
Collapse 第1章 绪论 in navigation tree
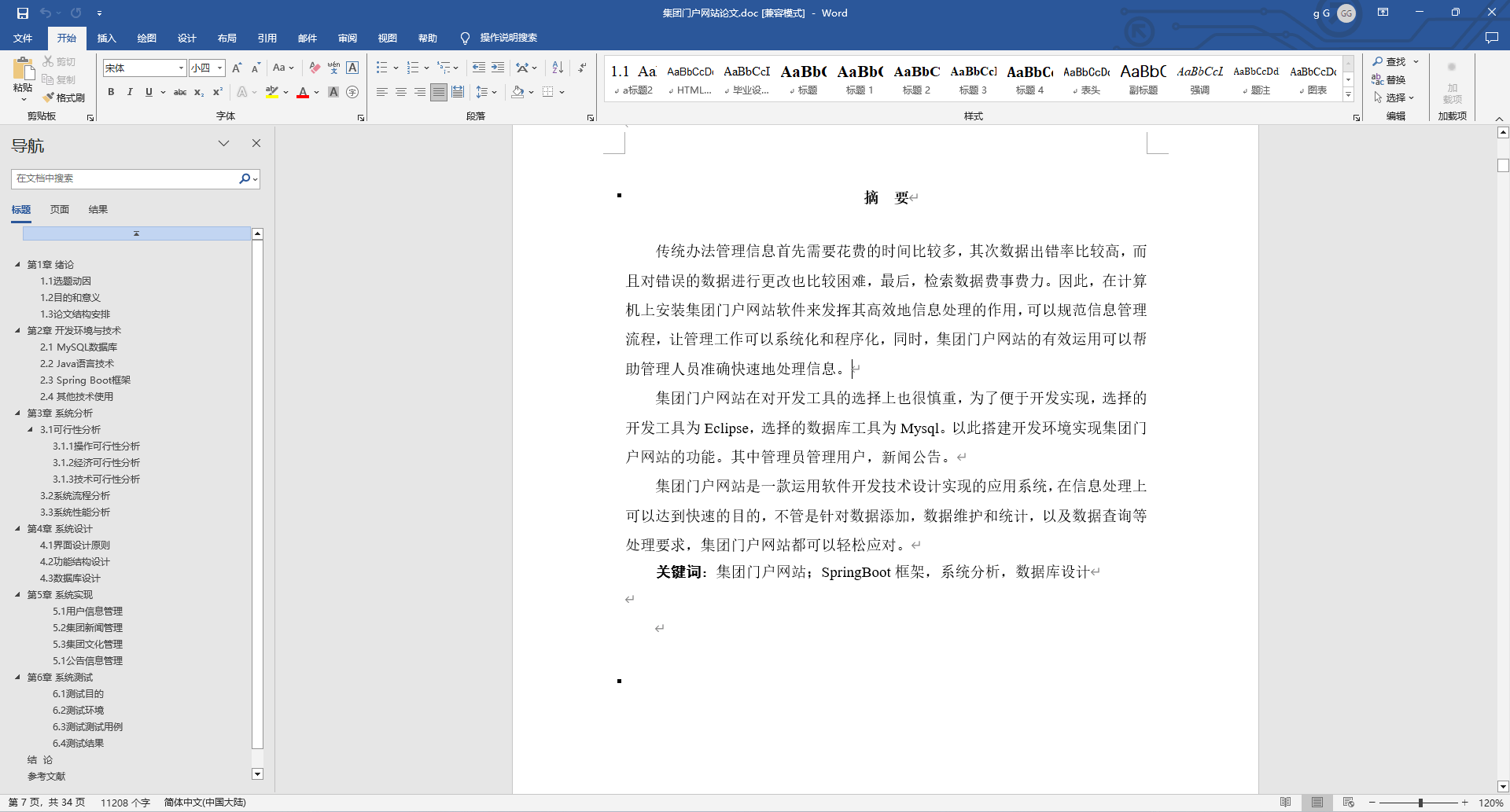point(17,265)
